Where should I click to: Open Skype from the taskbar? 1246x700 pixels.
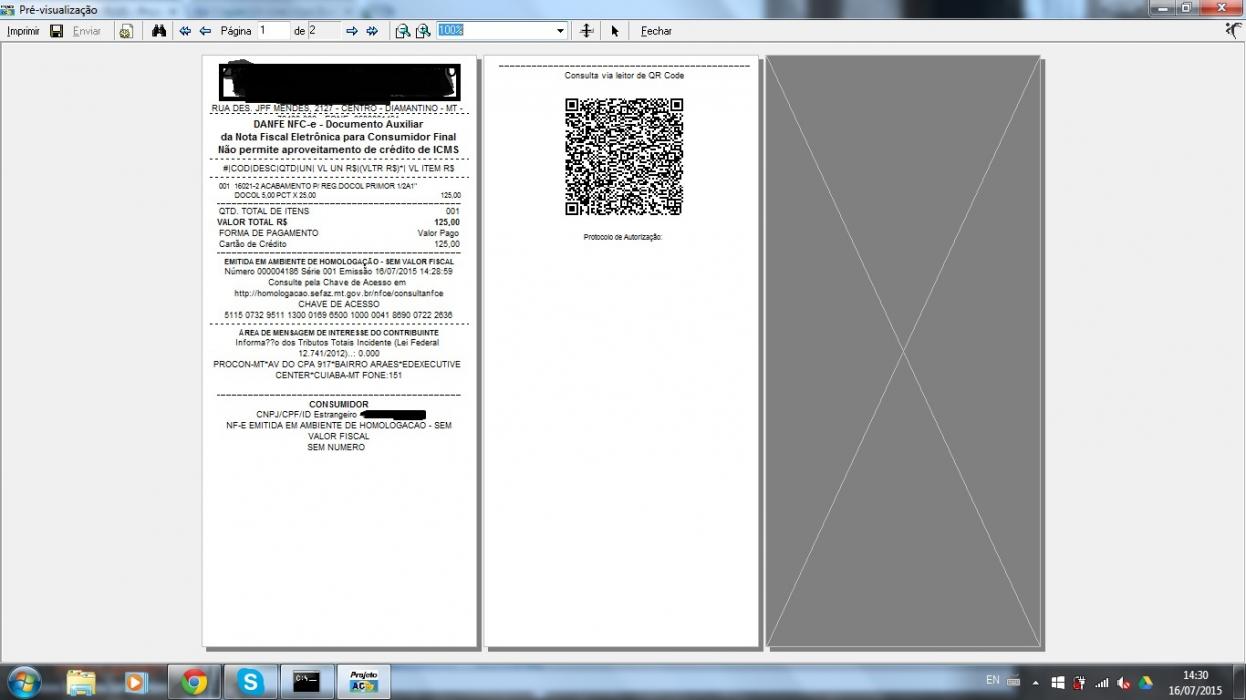(x=250, y=682)
